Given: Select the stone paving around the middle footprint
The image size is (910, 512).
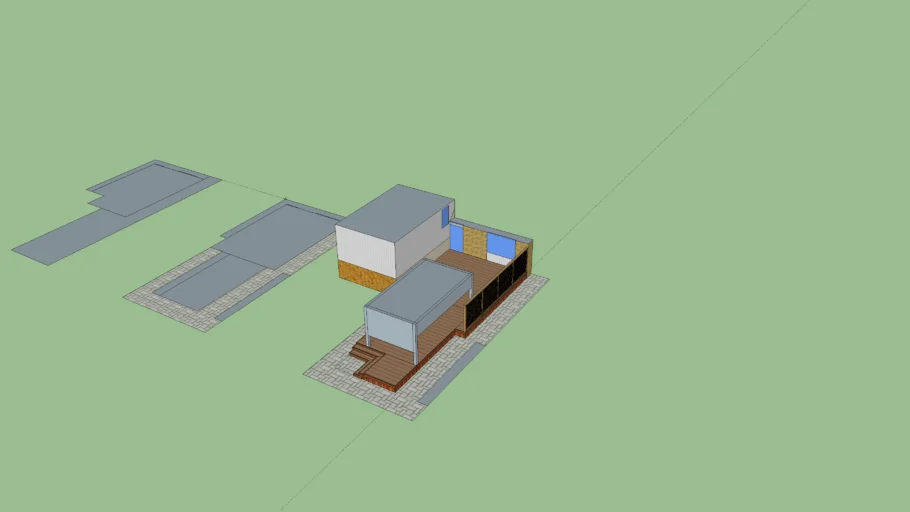Looking at the screenshot, I should pyautogui.click(x=165, y=303).
